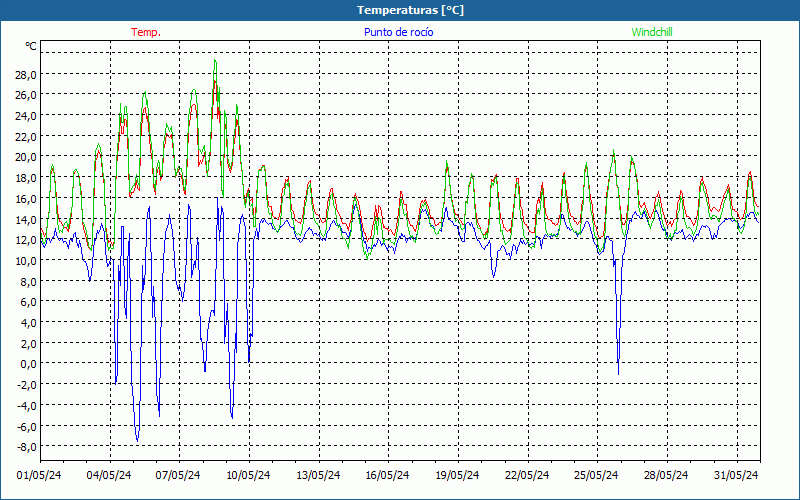This screenshot has height=500, width=800.
Task: Click the 18,0 y-axis value
Action: [26, 178]
